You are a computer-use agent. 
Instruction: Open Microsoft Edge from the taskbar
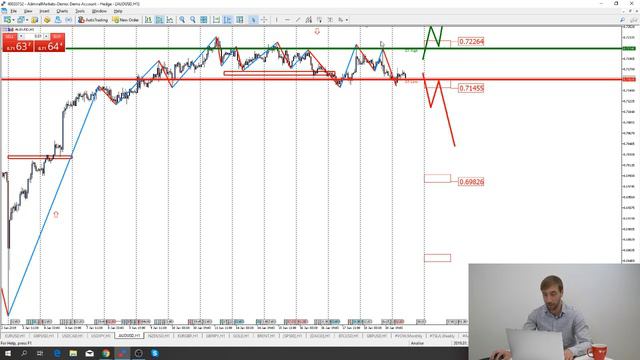pos(57,353)
